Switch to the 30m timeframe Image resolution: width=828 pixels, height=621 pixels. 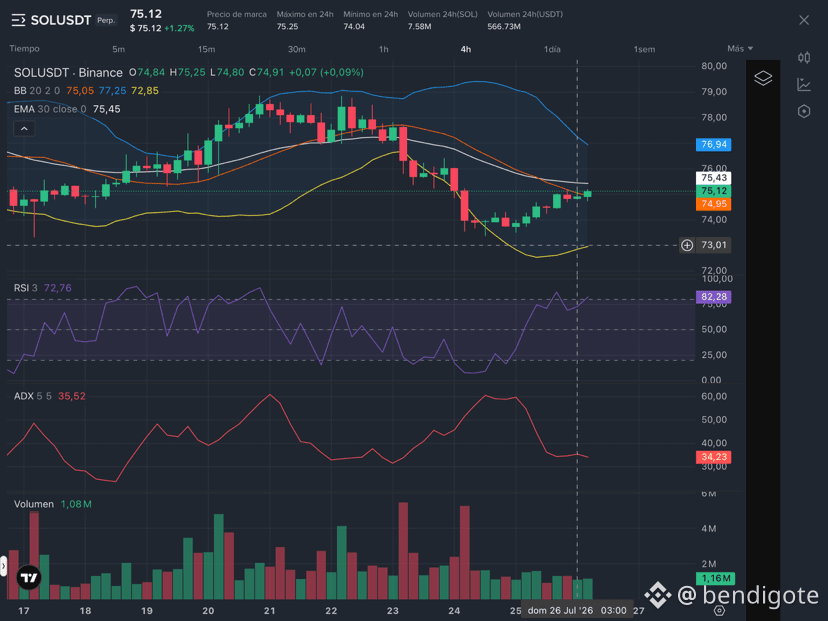click(297, 49)
